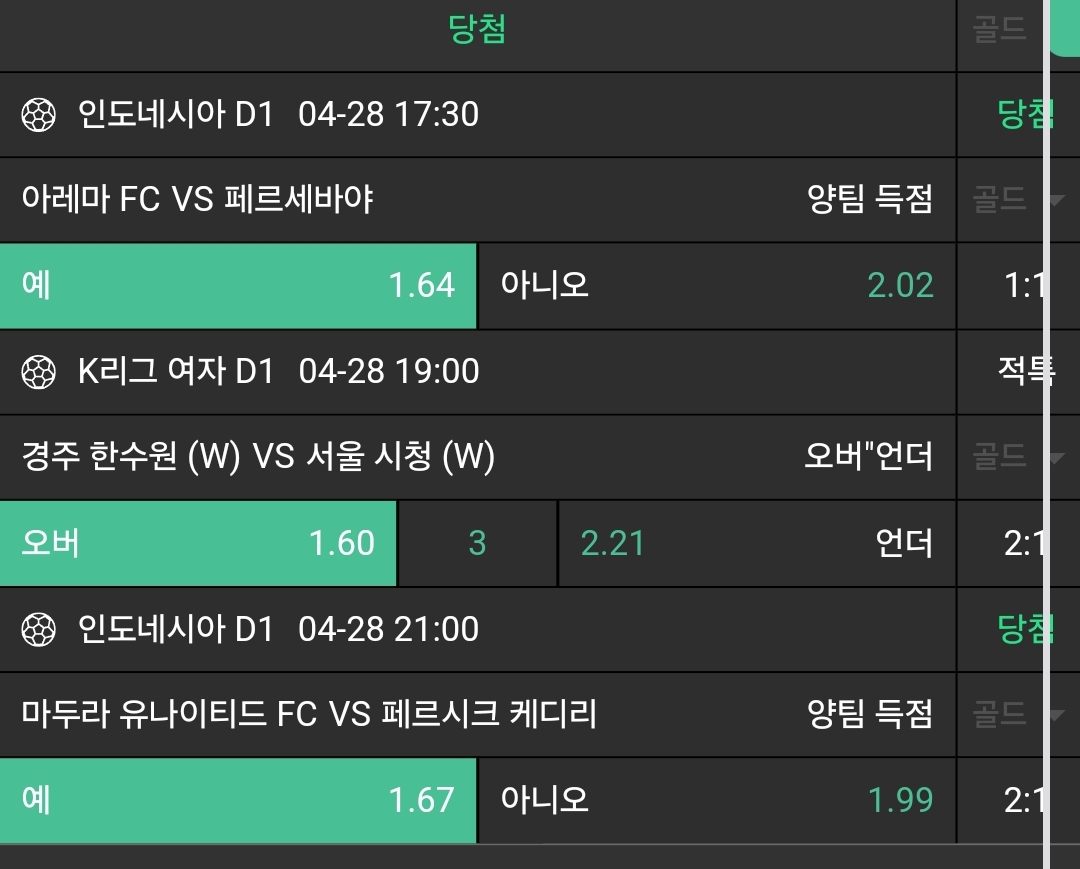Pick 예 1.67 odds option
This screenshot has height=869, width=1080.
tap(238, 800)
